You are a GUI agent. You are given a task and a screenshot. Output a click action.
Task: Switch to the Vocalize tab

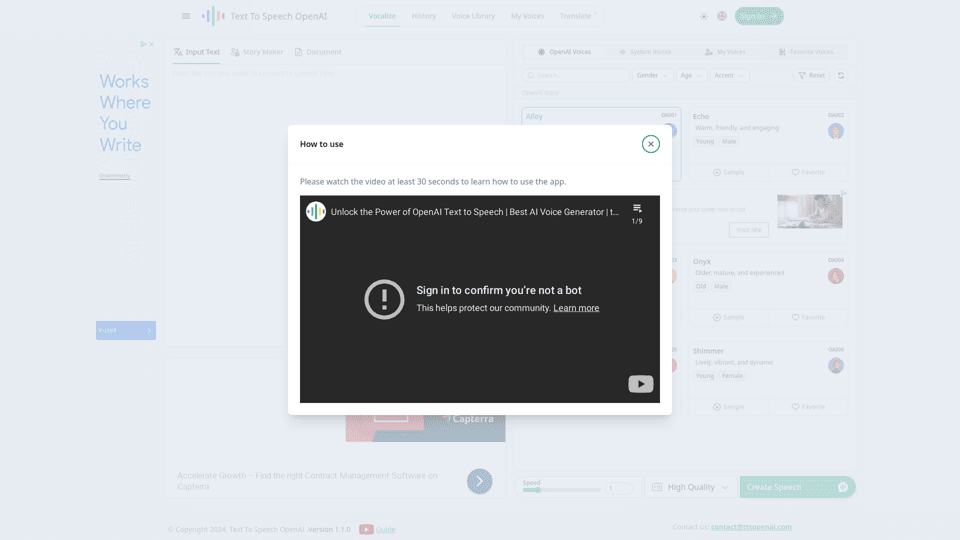click(382, 16)
